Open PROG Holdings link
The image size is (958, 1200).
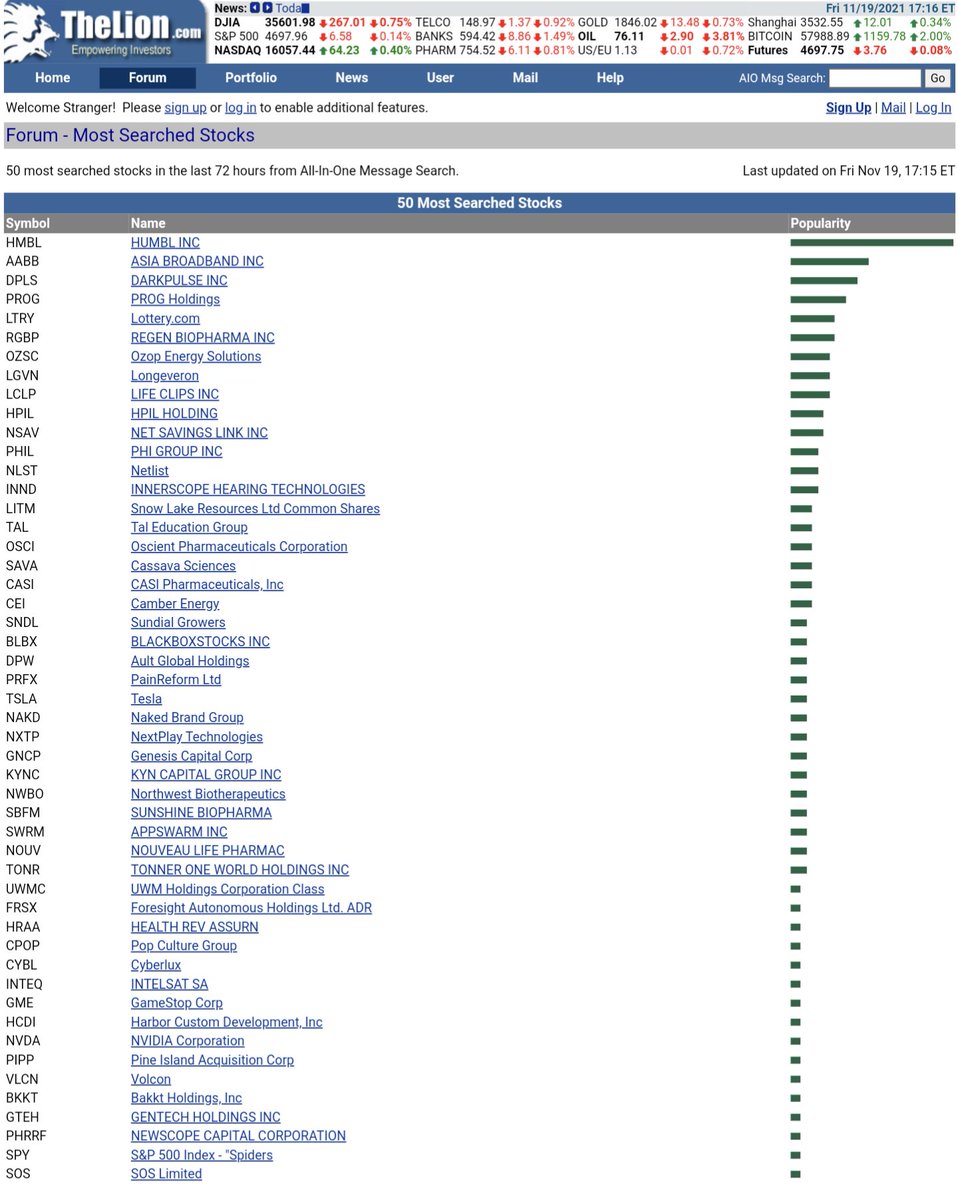[175, 300]
